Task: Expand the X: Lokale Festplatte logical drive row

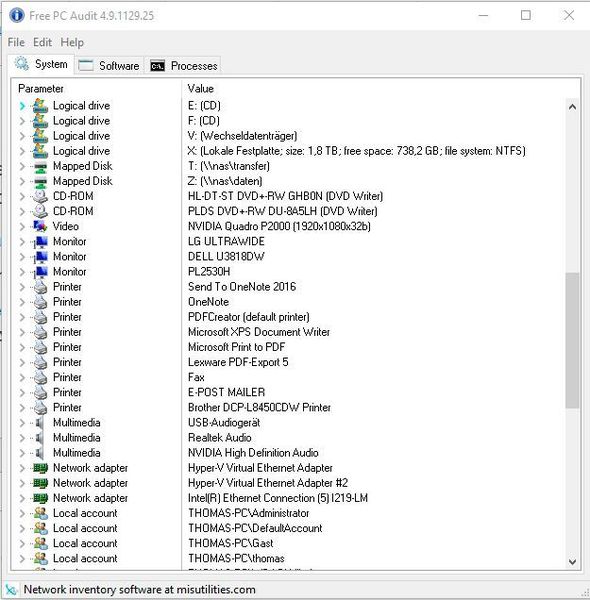Action: (x=22, y=151)
